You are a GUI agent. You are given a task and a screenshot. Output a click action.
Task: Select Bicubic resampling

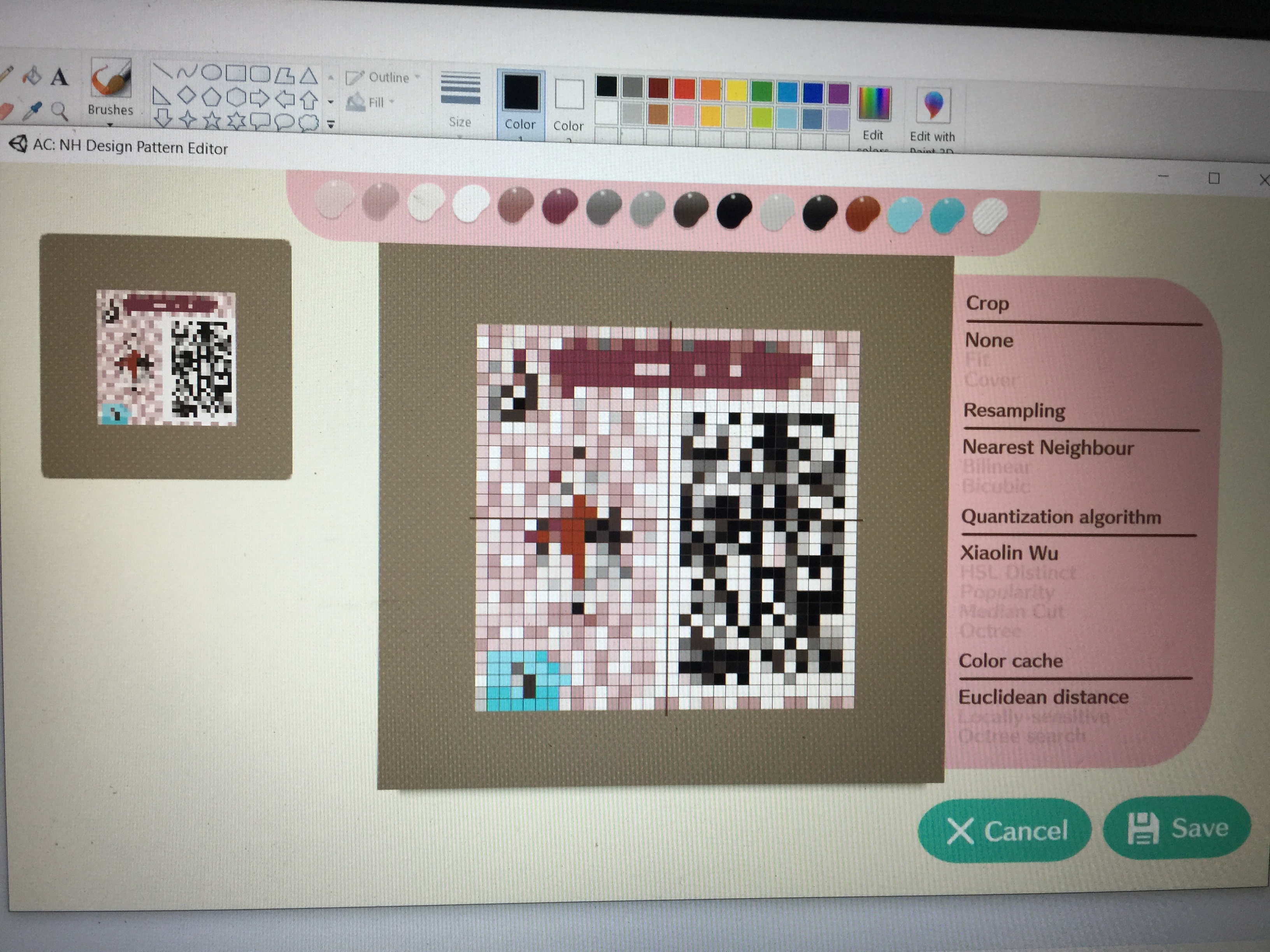(x=996, y=486)
